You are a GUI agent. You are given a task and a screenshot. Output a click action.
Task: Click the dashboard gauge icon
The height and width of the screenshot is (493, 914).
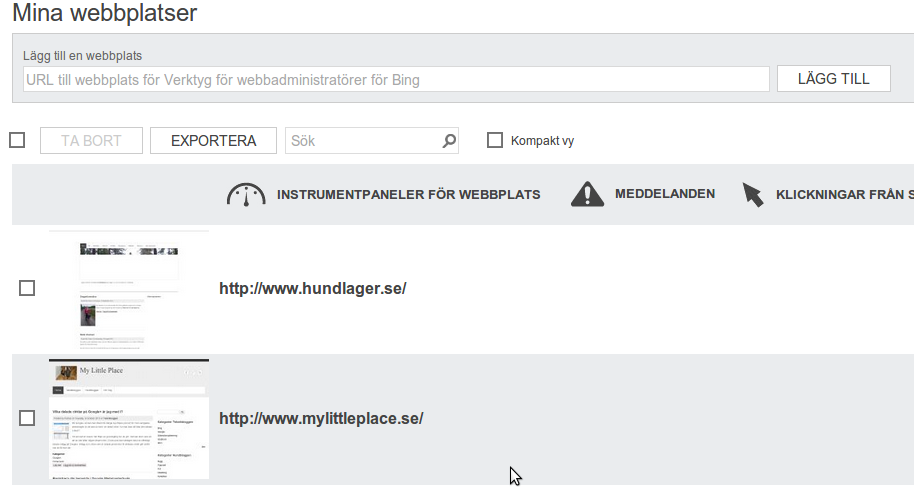point(246,195)
